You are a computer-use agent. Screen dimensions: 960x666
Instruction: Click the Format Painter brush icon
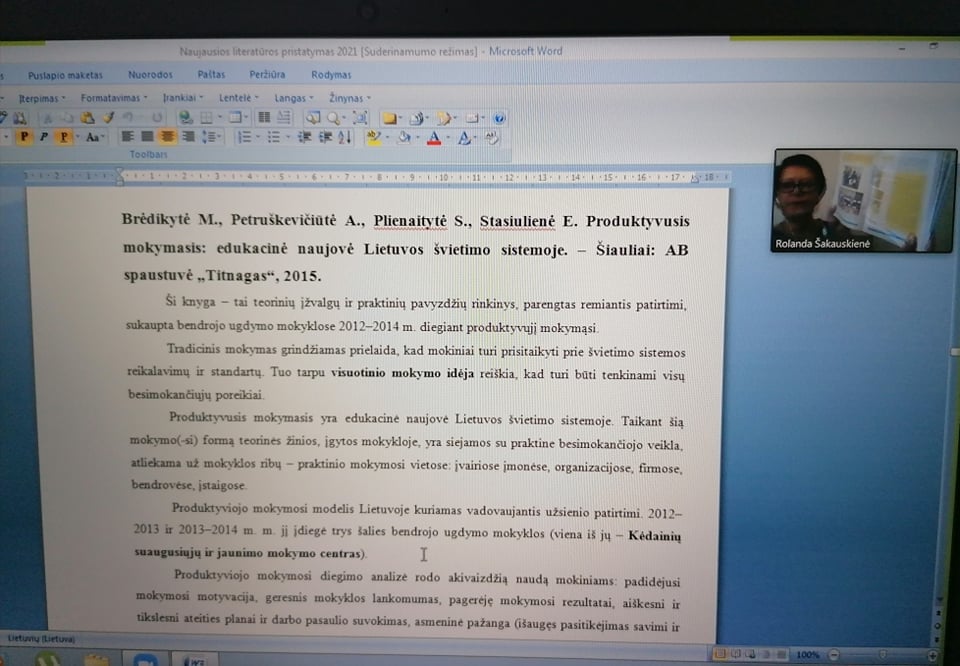108,118
